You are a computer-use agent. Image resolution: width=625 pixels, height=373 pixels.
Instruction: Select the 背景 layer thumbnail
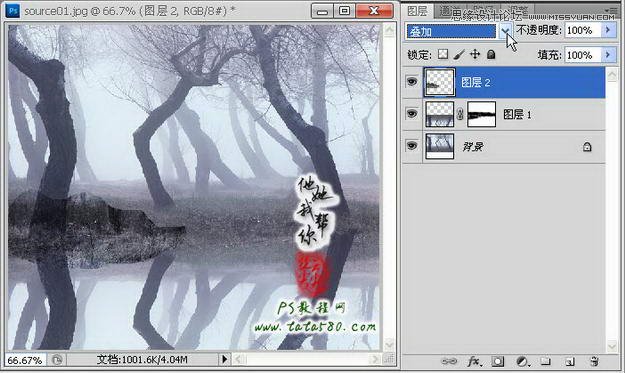[x=439, y=146]
